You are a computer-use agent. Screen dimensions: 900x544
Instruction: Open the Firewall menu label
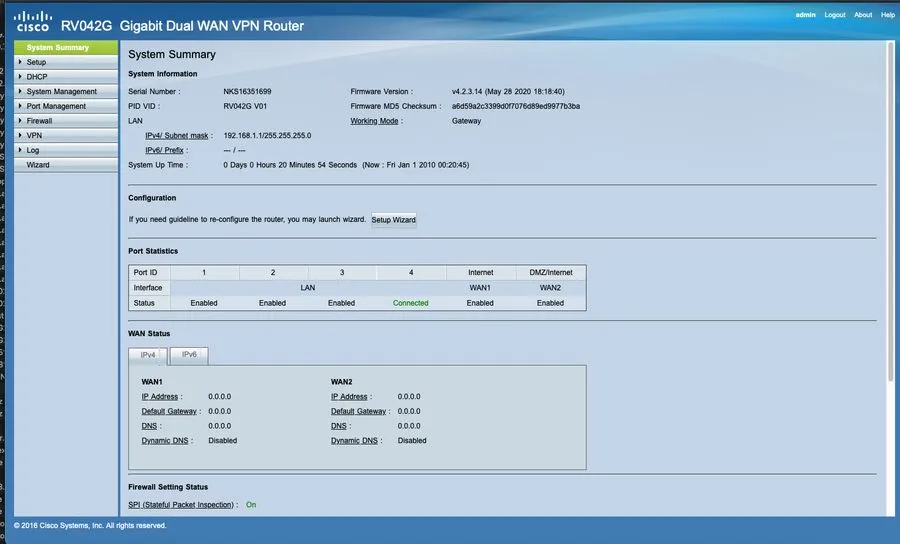point(39,121)
